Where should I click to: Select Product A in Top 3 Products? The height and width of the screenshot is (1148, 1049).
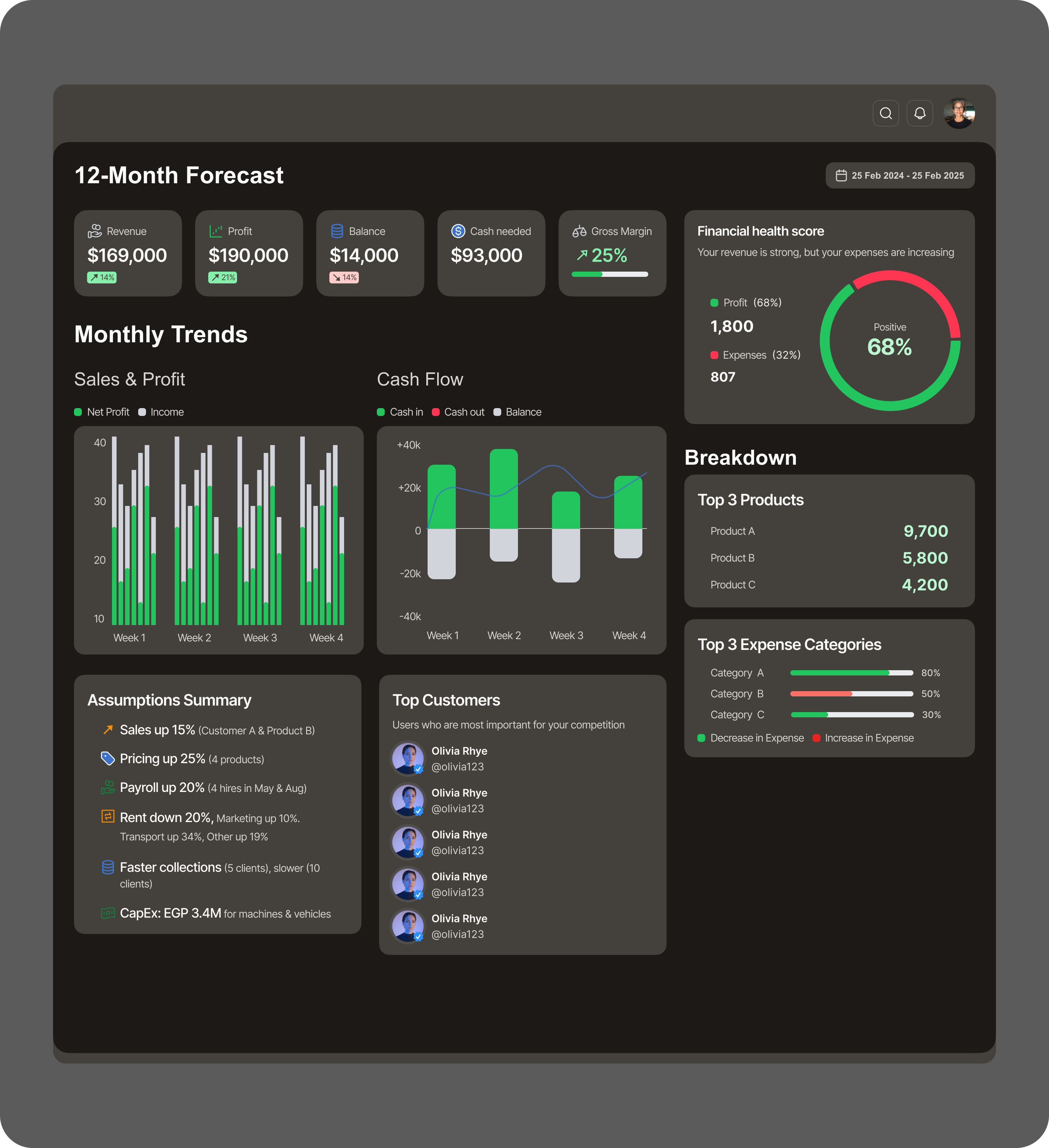click(732, 531)
